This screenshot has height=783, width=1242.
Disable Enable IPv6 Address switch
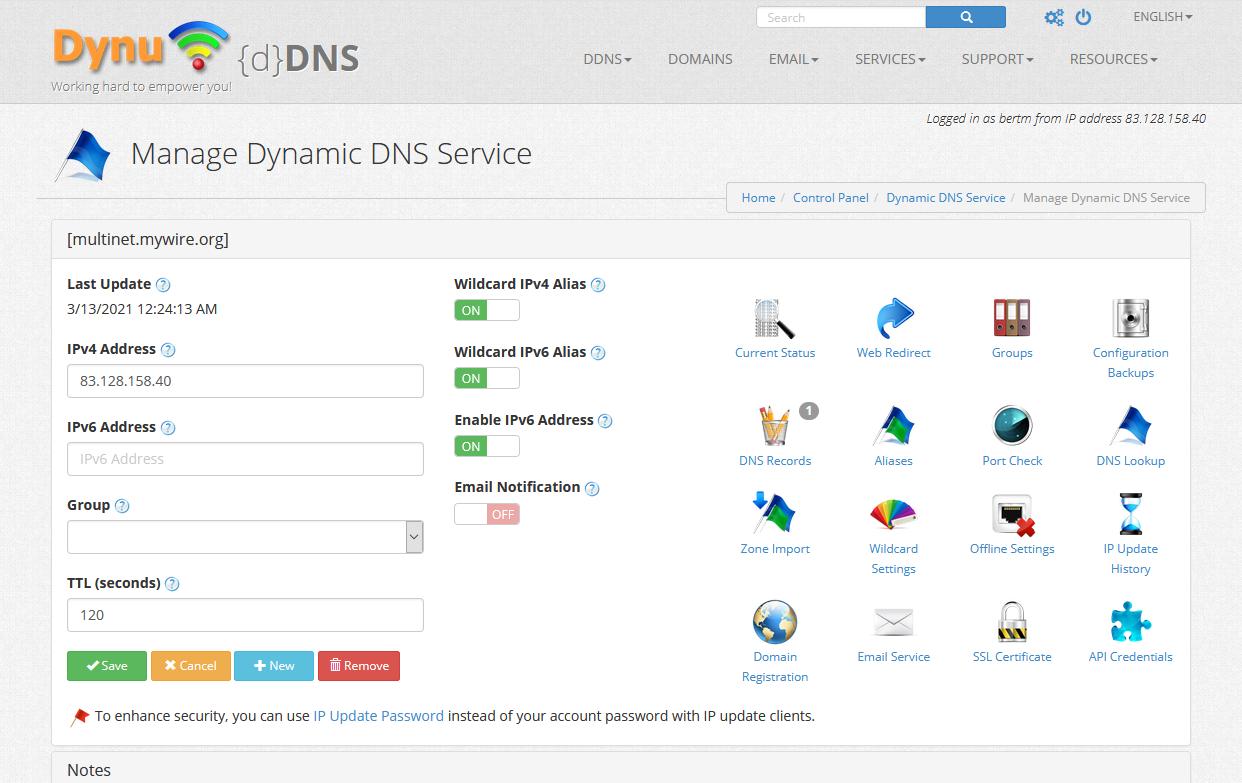(x=487, y=446)
